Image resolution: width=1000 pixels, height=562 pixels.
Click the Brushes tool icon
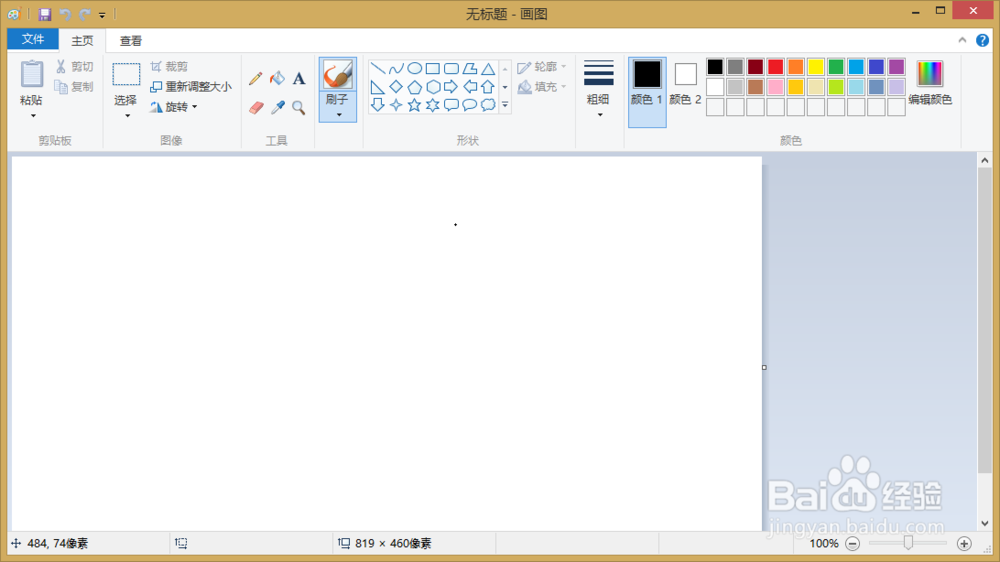(x=337, y=74)
